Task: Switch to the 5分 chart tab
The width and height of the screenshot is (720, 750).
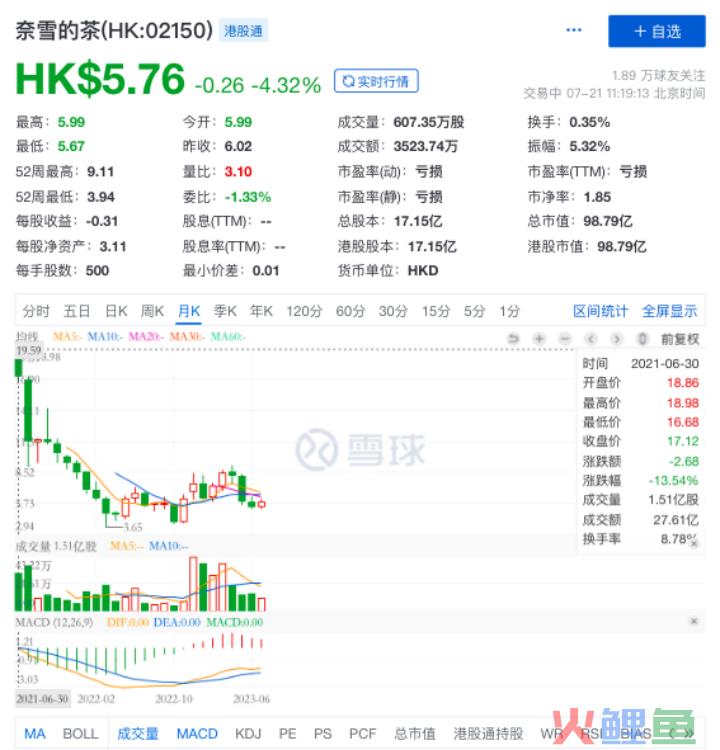Action: (474, 311)
